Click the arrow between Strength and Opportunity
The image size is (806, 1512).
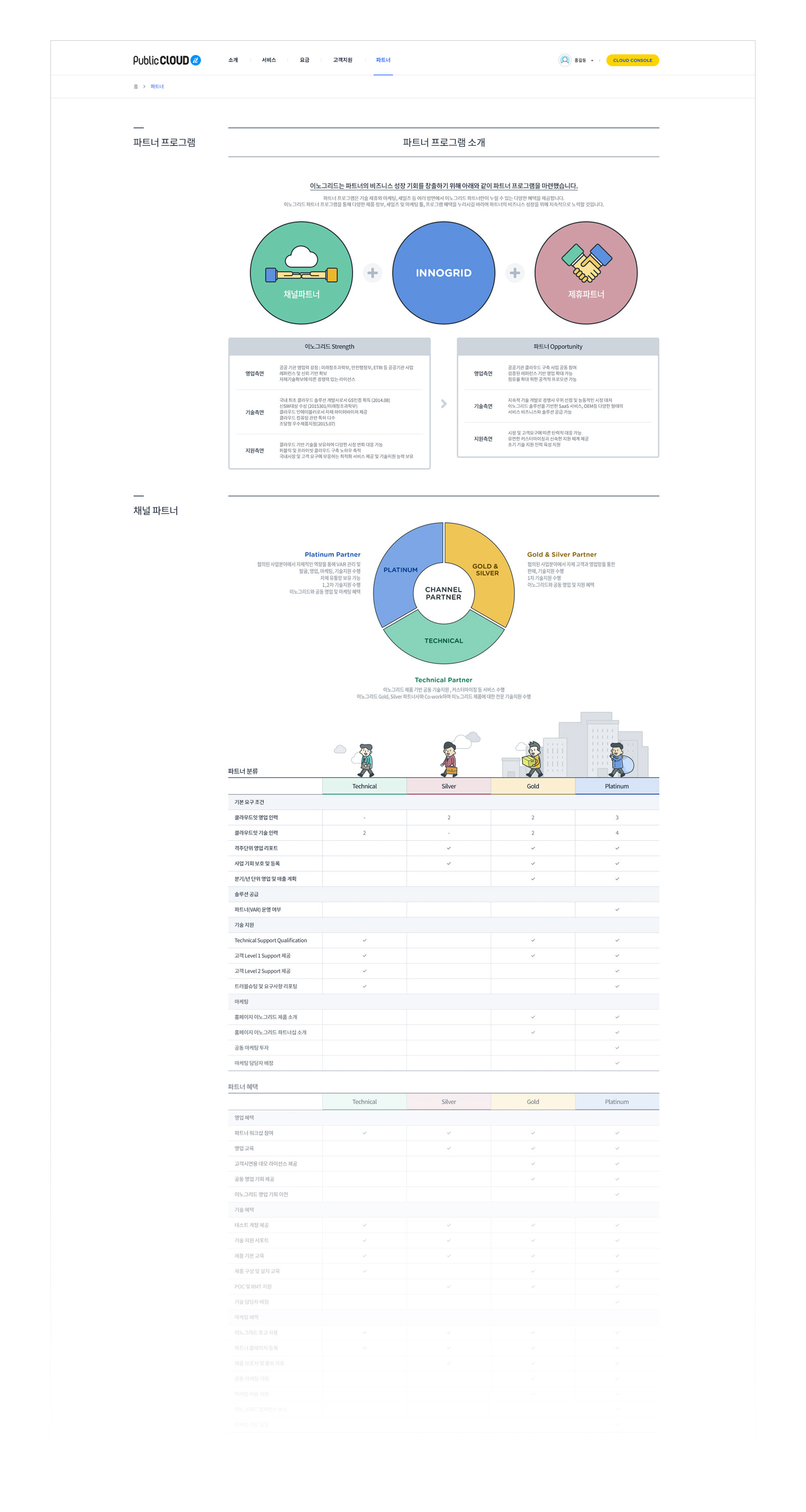point(443,403)
